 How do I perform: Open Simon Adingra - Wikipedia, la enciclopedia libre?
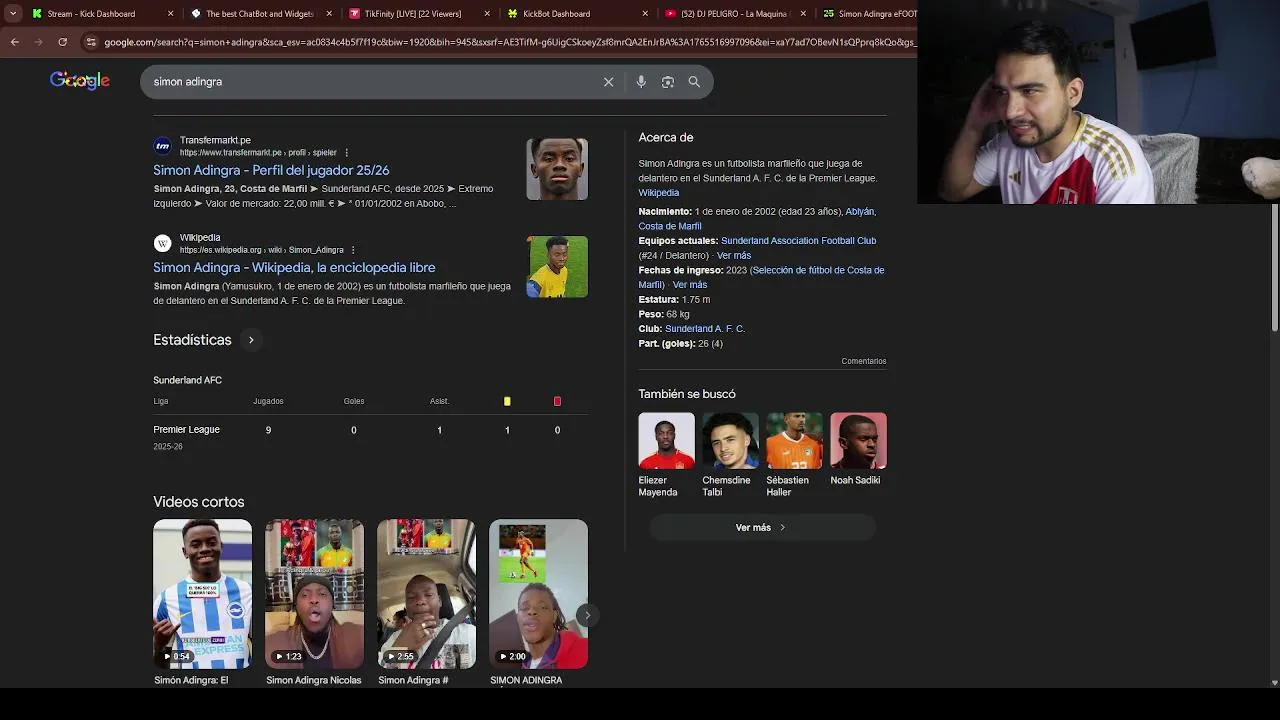point(294,267)
